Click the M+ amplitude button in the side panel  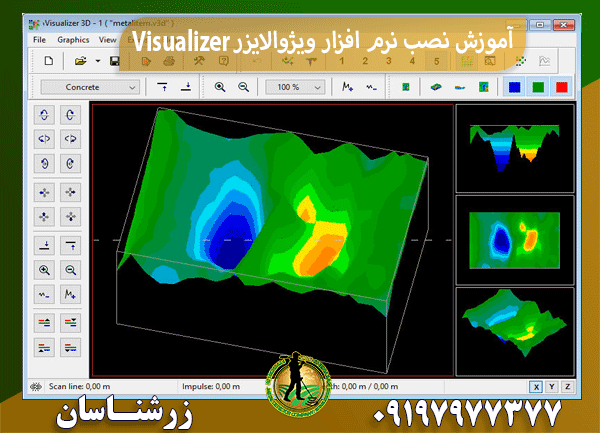point(70,295)
